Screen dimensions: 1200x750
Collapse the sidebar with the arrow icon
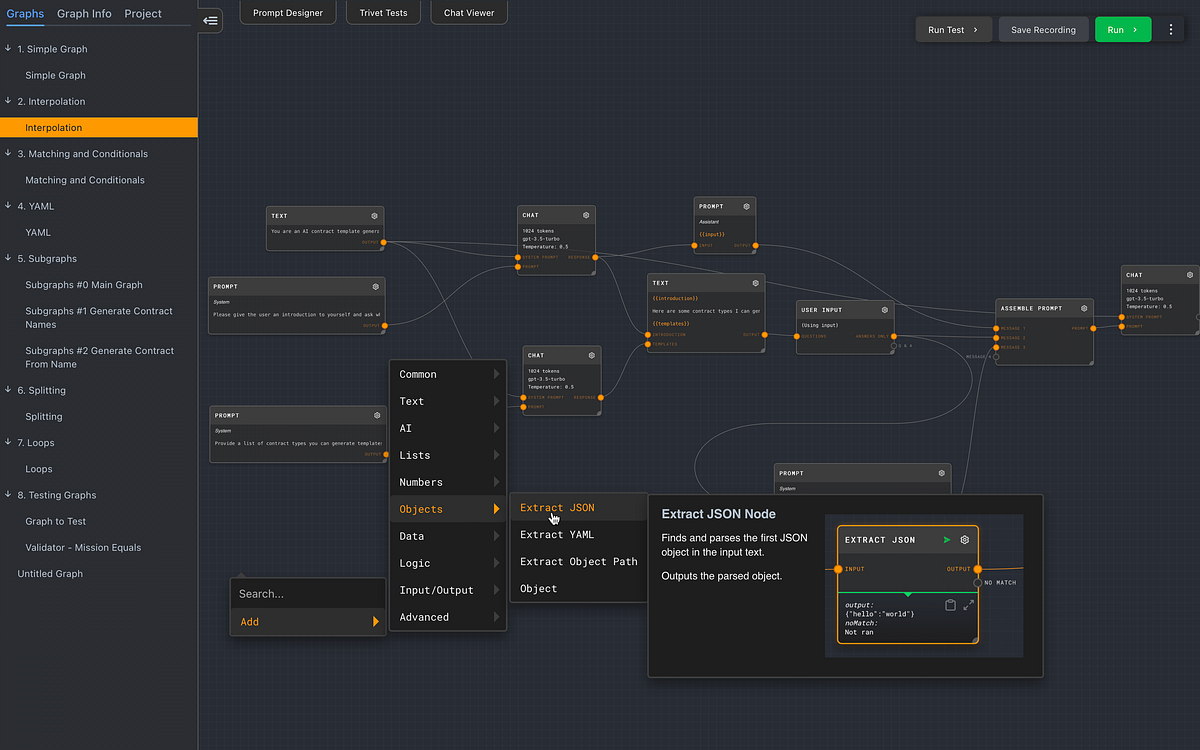click(210, 19)
